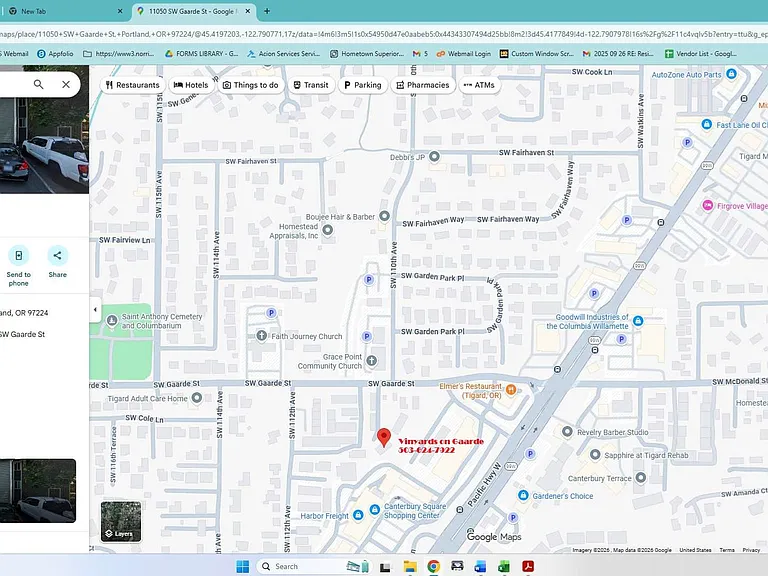Click Grace Point Community Church marker
Screen dimensions: 768x576
click(372, 361)
